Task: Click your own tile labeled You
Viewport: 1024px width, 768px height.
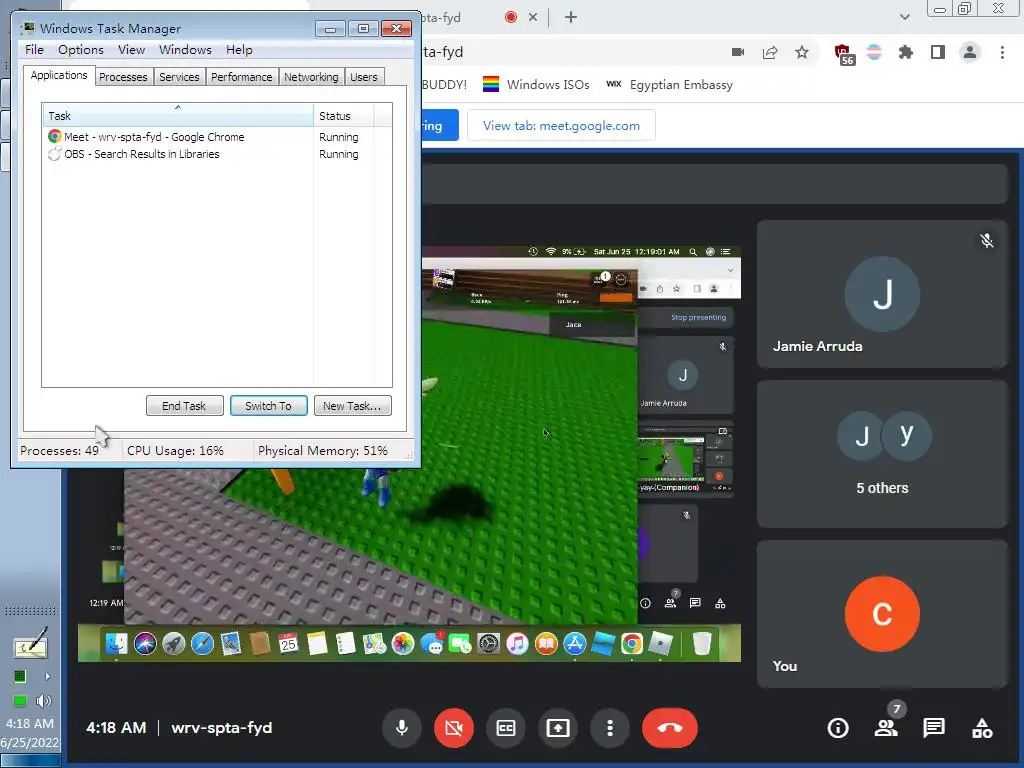Action: point(882,614)
